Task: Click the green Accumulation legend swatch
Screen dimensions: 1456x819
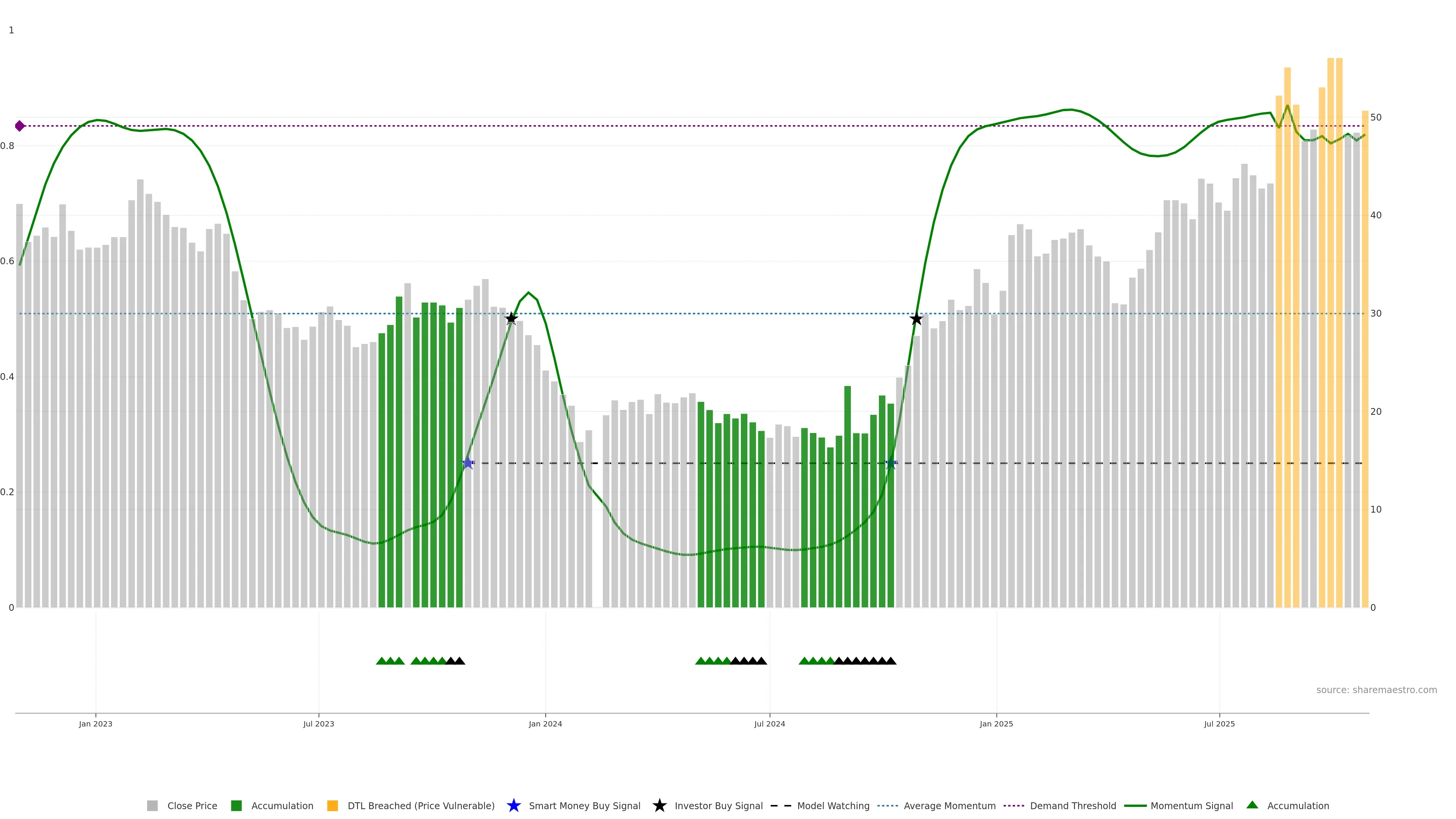Action: [x=236, y=805]
